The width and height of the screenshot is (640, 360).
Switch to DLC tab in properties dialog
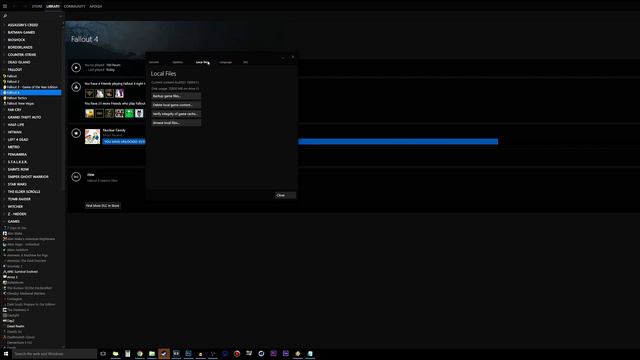point(245,62)
